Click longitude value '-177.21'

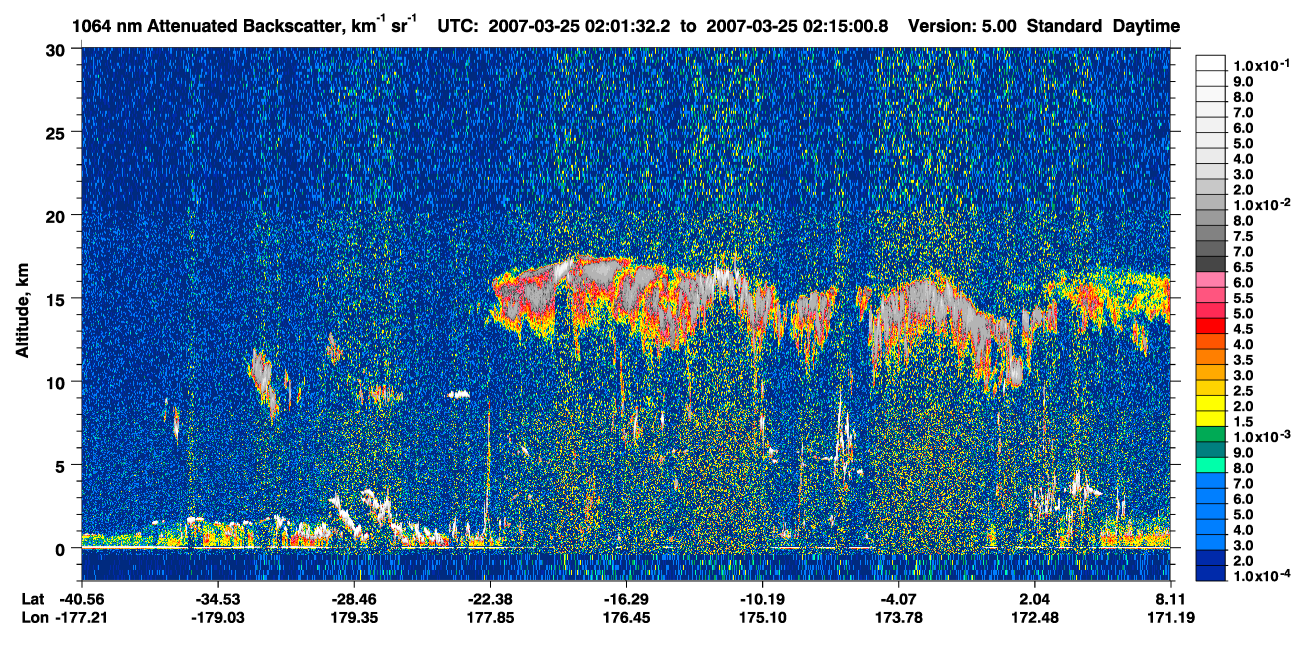click(81, 617)
